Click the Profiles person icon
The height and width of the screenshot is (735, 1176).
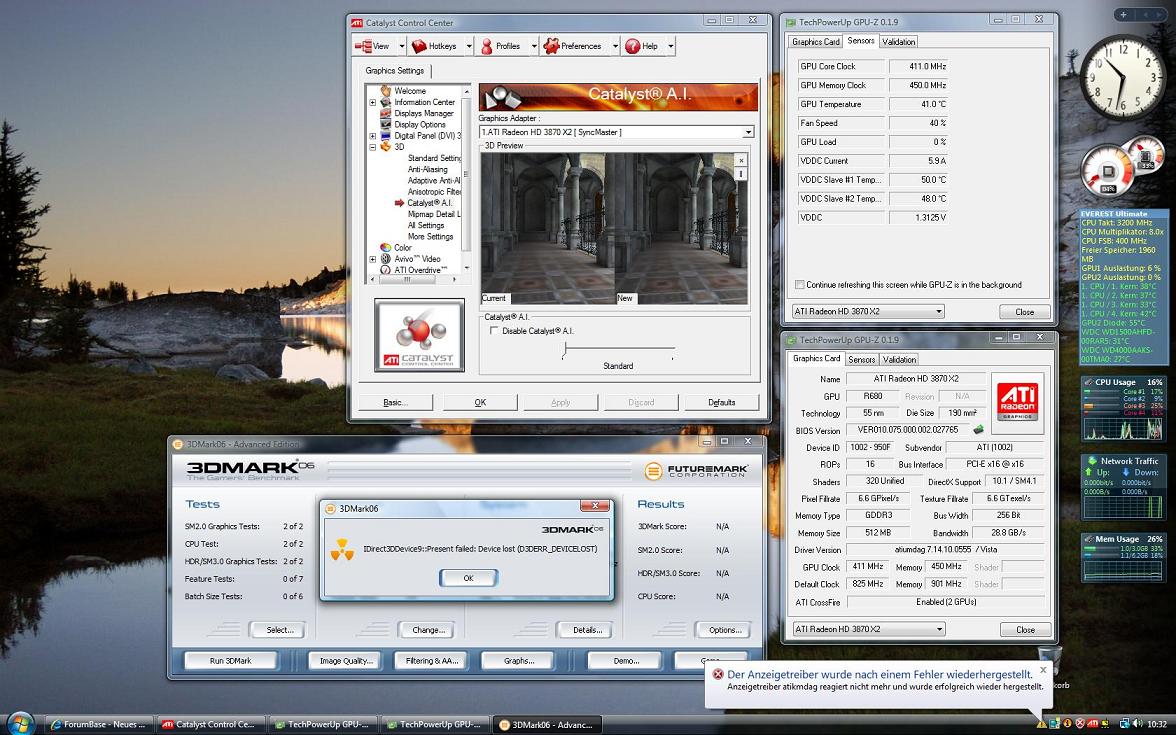click(487, 46)
